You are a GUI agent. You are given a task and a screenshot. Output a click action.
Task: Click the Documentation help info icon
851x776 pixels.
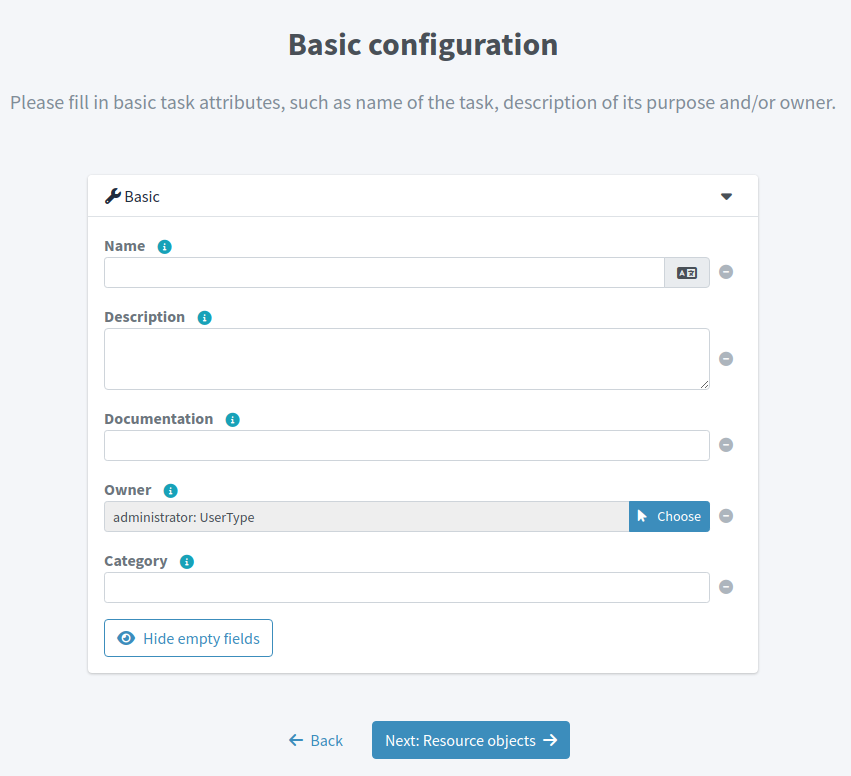(233, 419)
